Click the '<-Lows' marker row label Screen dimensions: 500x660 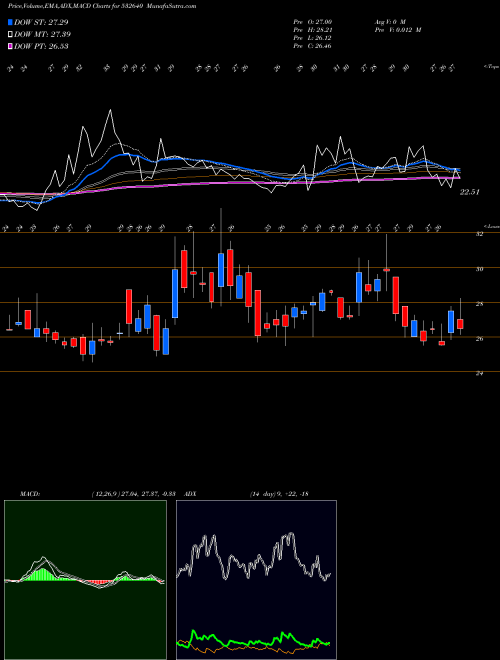point(491,226)
